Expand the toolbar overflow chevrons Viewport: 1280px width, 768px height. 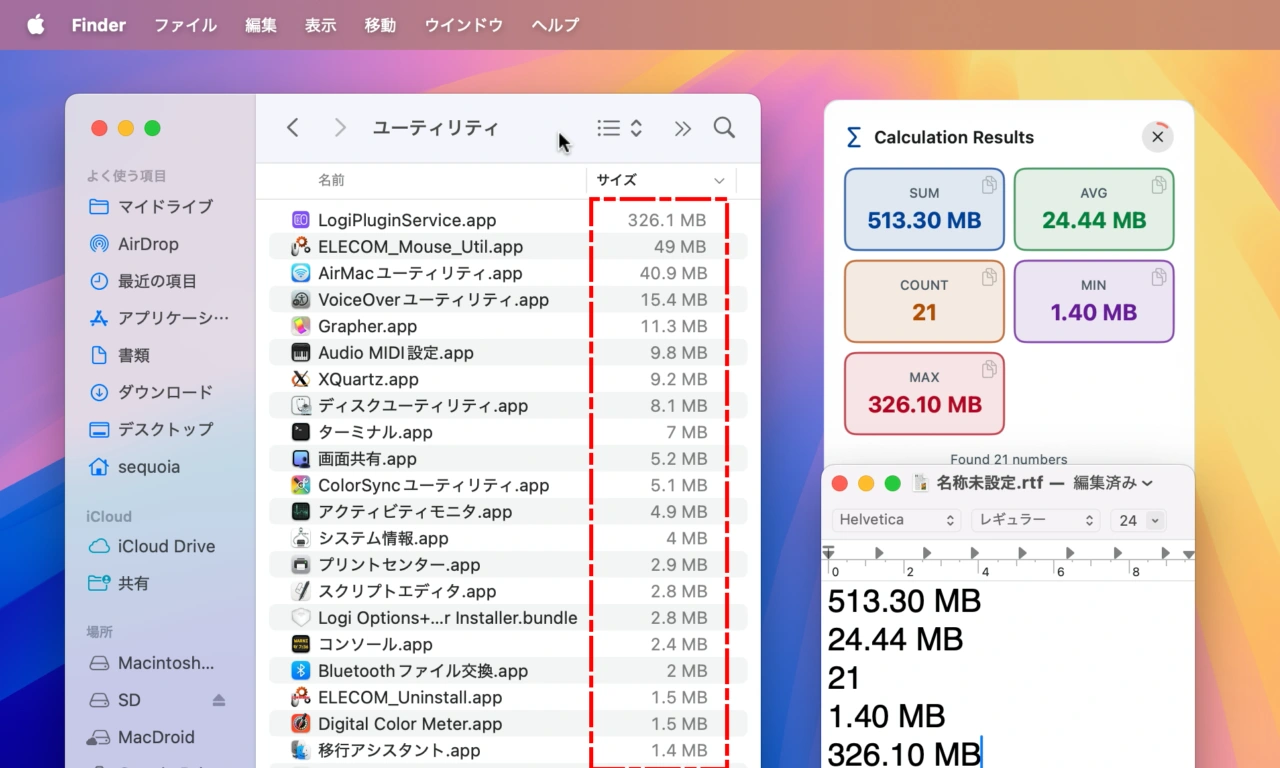pyautogui.click(x=682, y=128)
